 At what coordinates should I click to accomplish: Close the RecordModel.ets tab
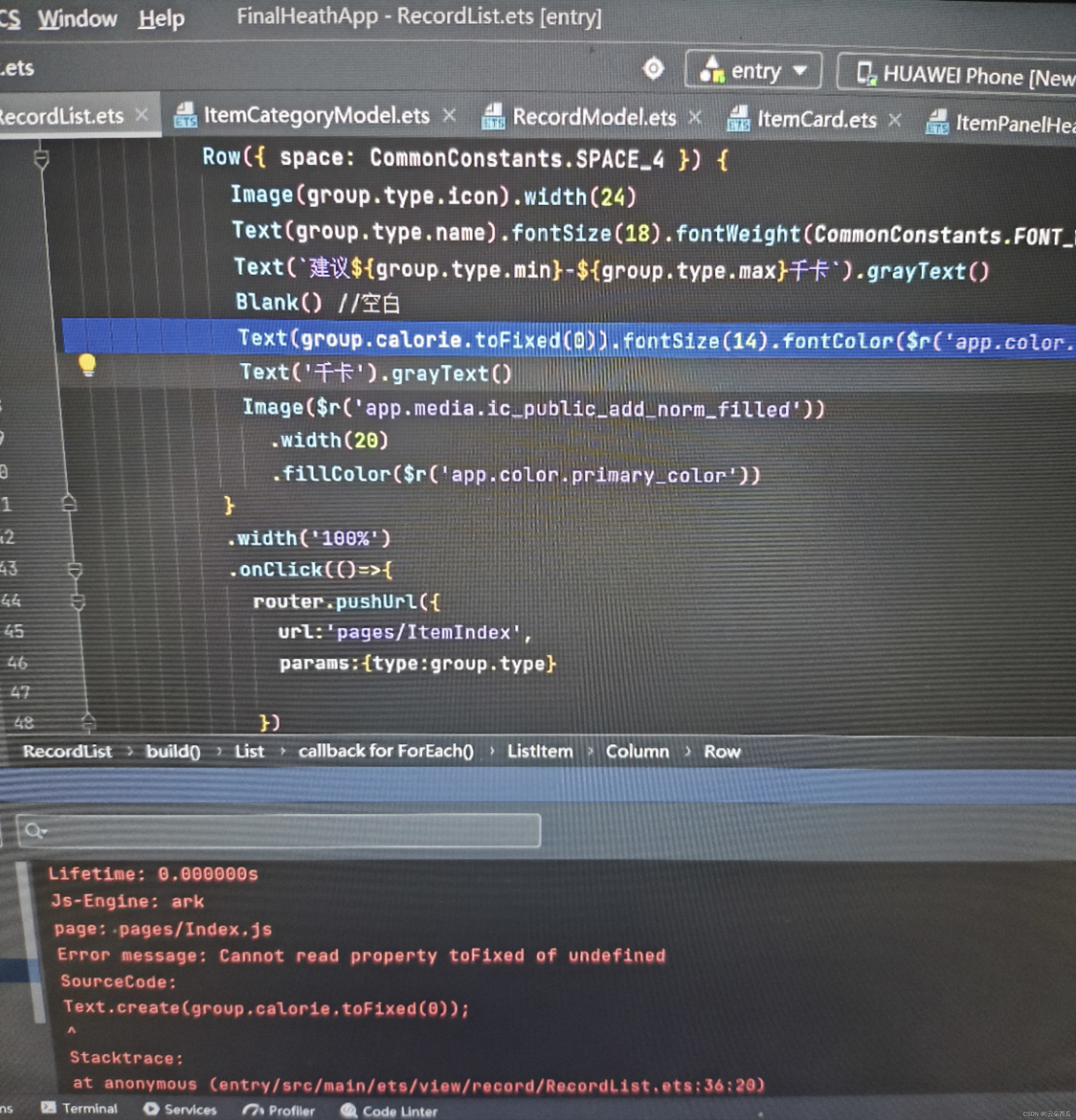click(695, 117)
